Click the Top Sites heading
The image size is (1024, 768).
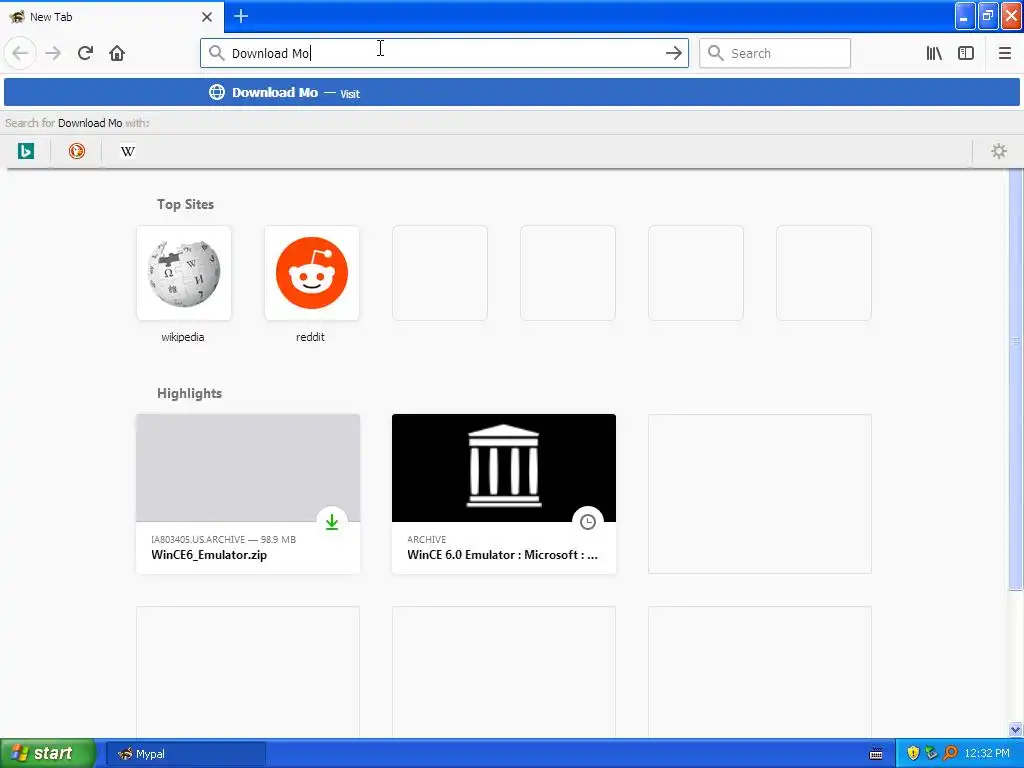point(185,204)
